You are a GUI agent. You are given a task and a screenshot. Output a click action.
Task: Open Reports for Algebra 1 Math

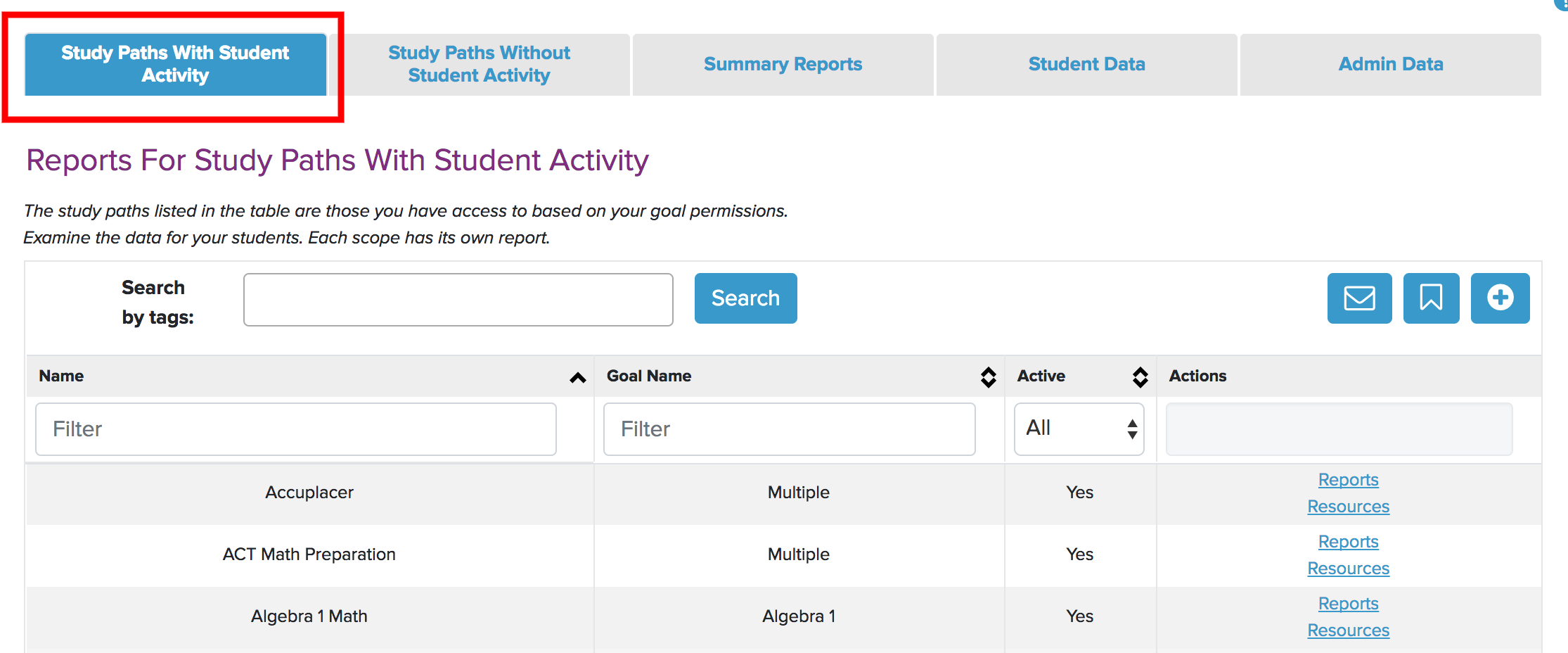1347,603
